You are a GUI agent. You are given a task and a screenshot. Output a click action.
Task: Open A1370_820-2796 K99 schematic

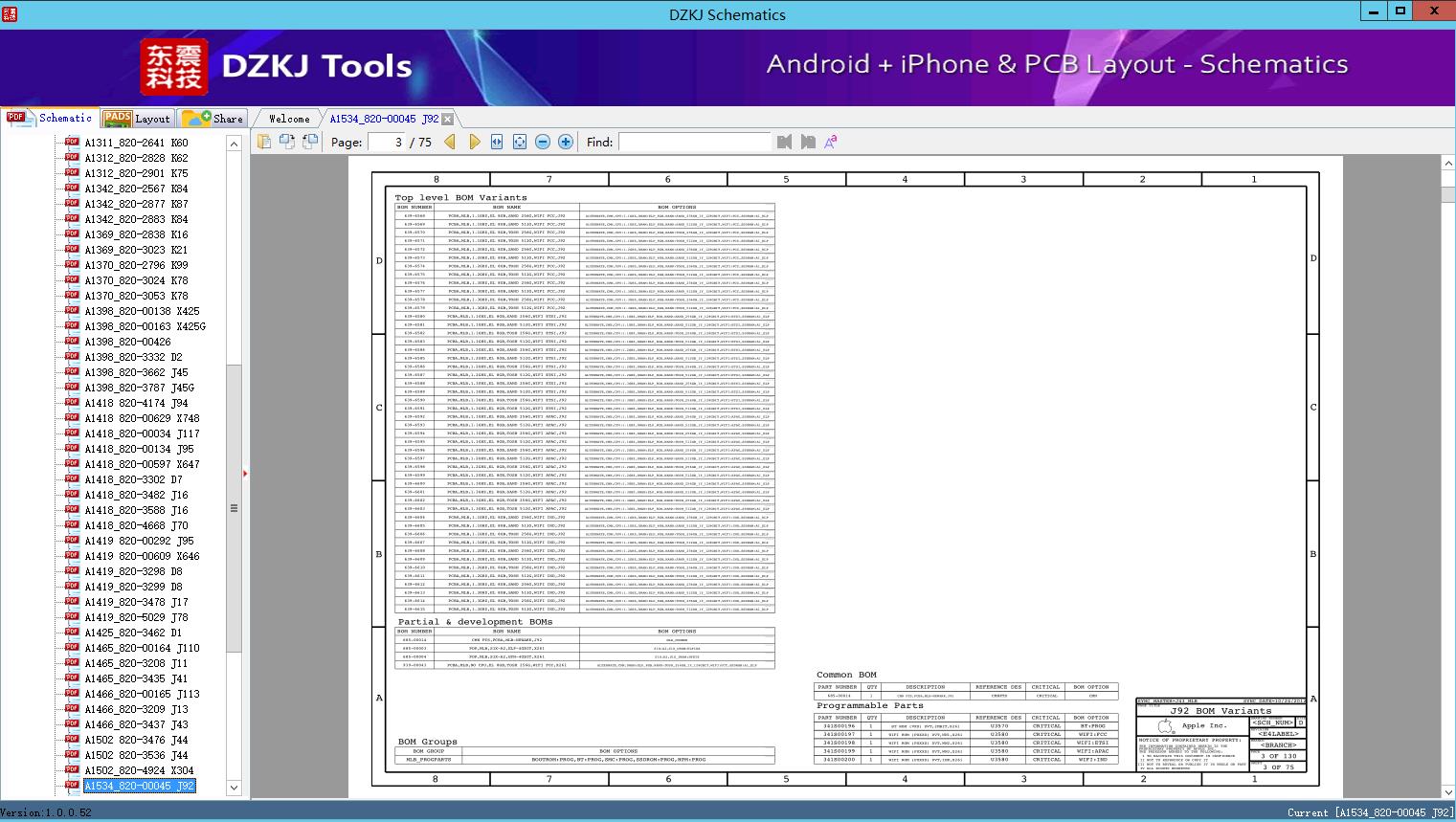point(136,265)
